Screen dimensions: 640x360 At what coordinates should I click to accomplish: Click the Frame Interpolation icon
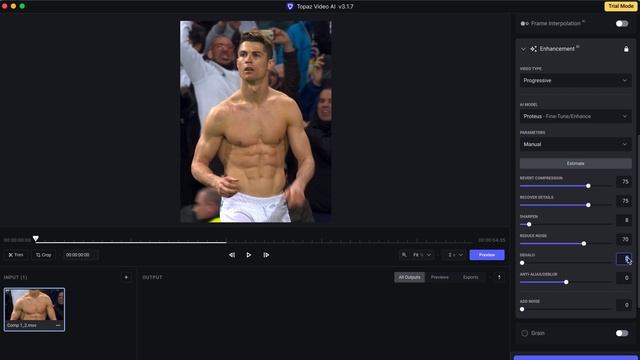tap(524, 24)
